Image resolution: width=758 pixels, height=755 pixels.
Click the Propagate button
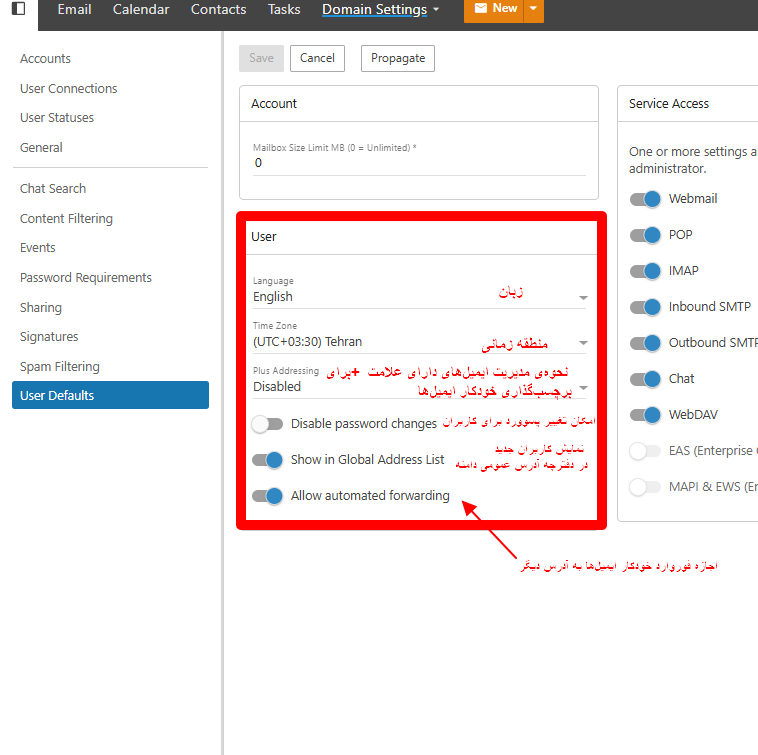(397, 58)
